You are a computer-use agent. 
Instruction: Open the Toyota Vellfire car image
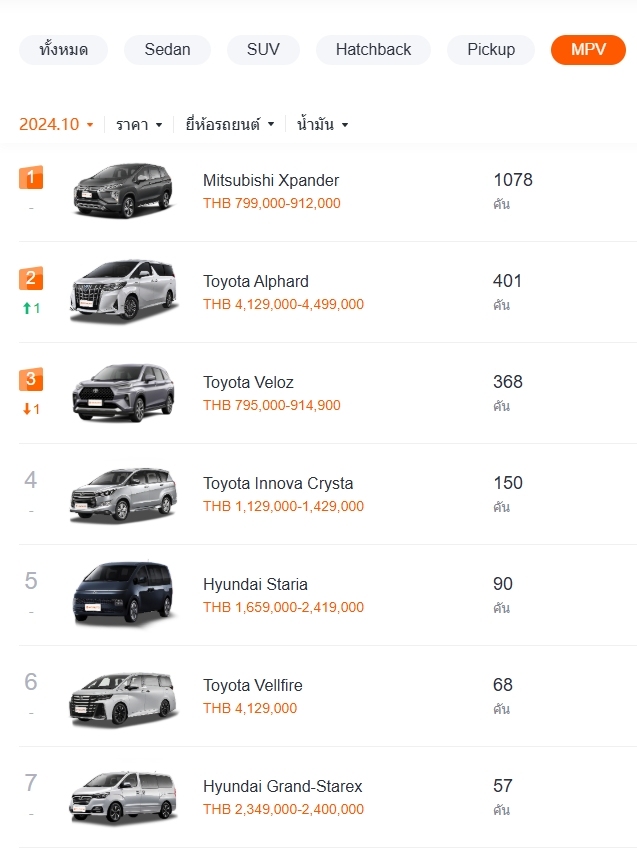pyautogui.click(x=124, y=698)
